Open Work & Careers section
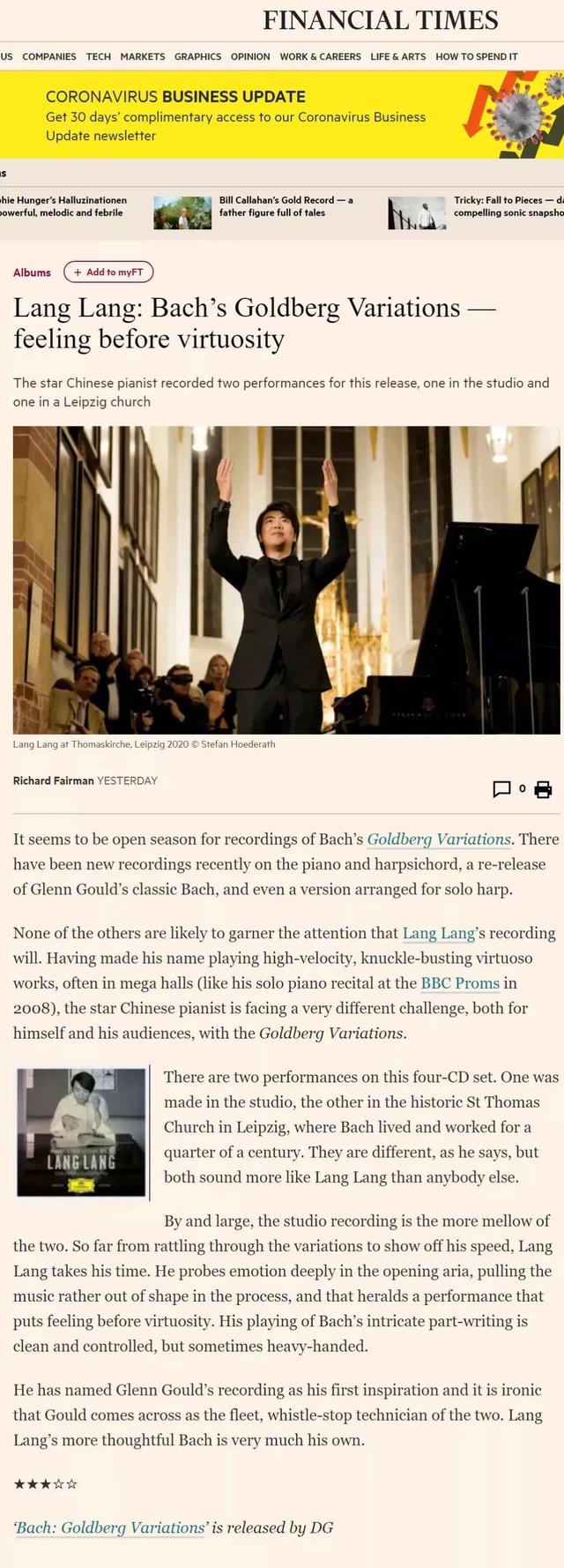This screenshot has width=564, height=1568. pyautogui.click(x=320, y=56)
